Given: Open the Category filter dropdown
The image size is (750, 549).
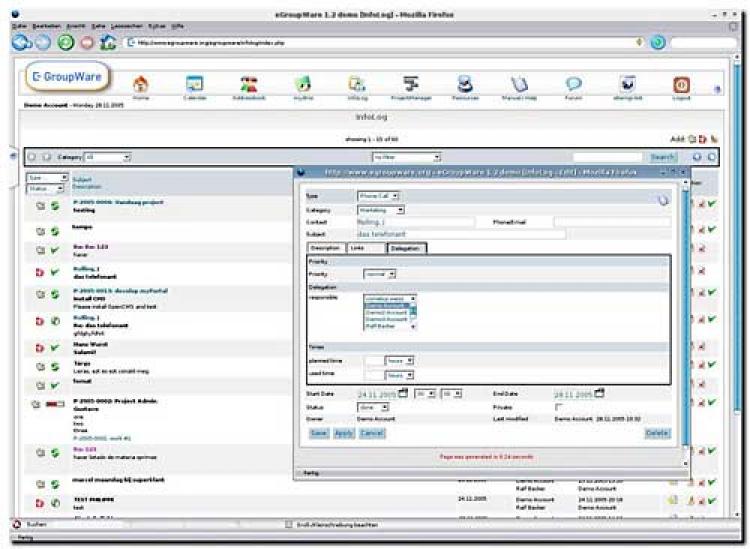Looking at the screenshot, I should pyautogui.click(x=108, y=157).
